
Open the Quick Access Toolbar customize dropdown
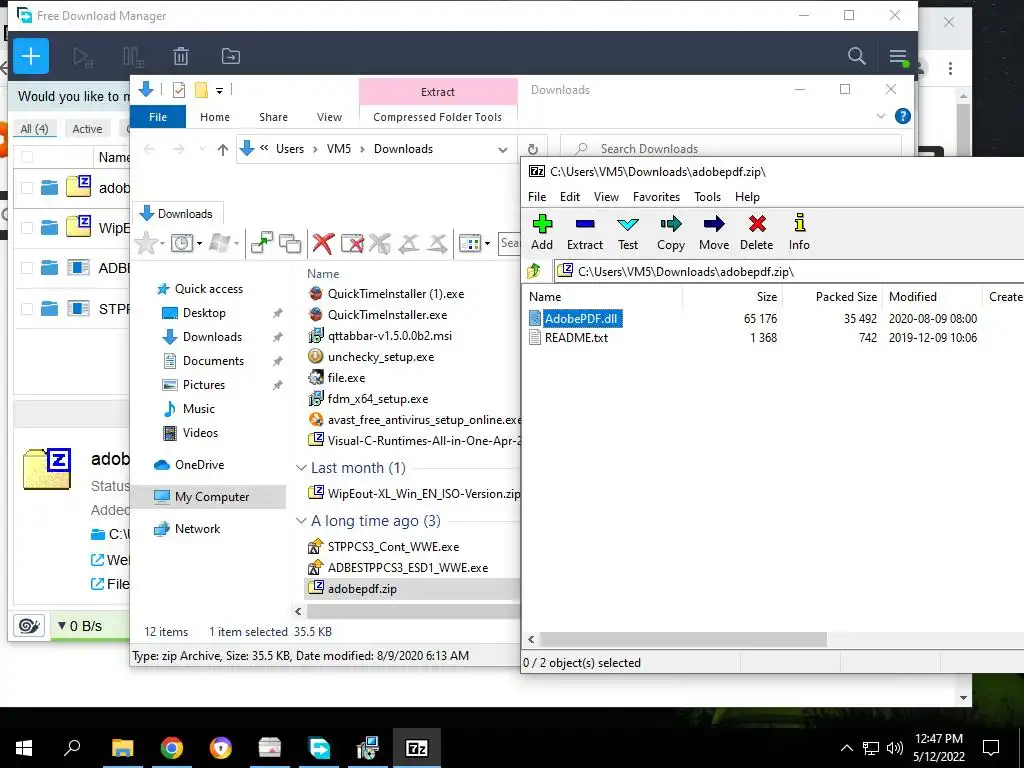219,90
